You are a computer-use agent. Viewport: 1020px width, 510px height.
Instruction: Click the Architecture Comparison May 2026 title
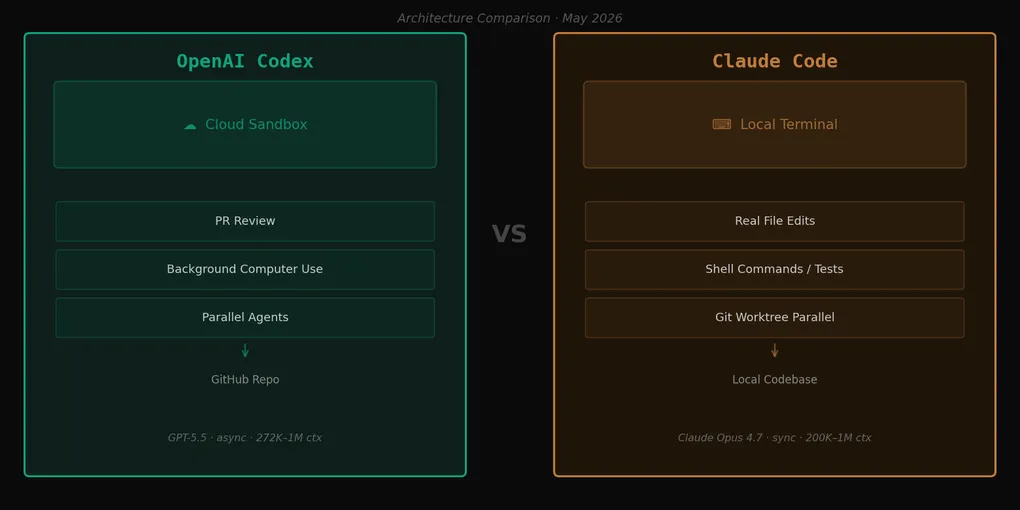coord(510,18)
